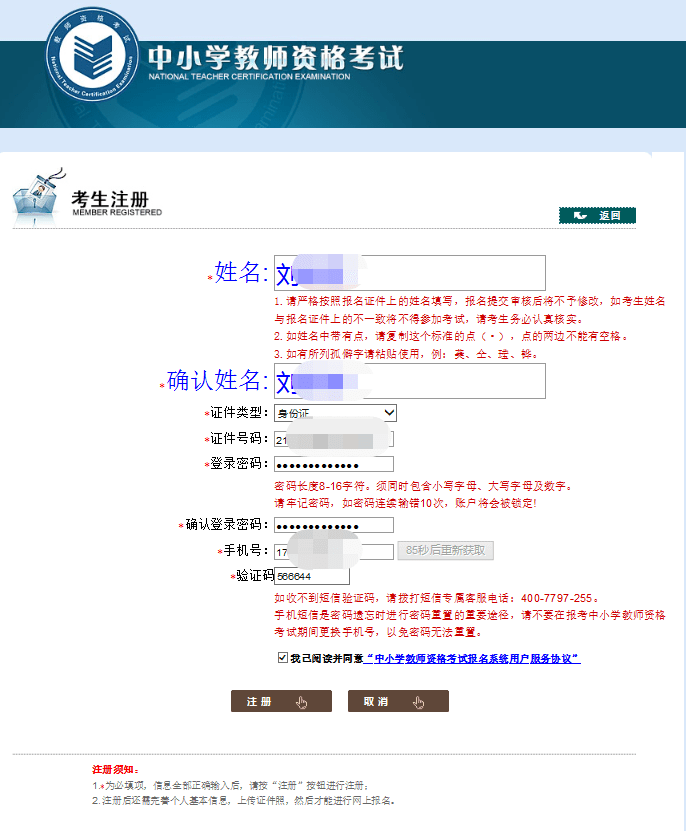Click the 如有所列孤僻字 rare character hint

click(x=407, y=354)
